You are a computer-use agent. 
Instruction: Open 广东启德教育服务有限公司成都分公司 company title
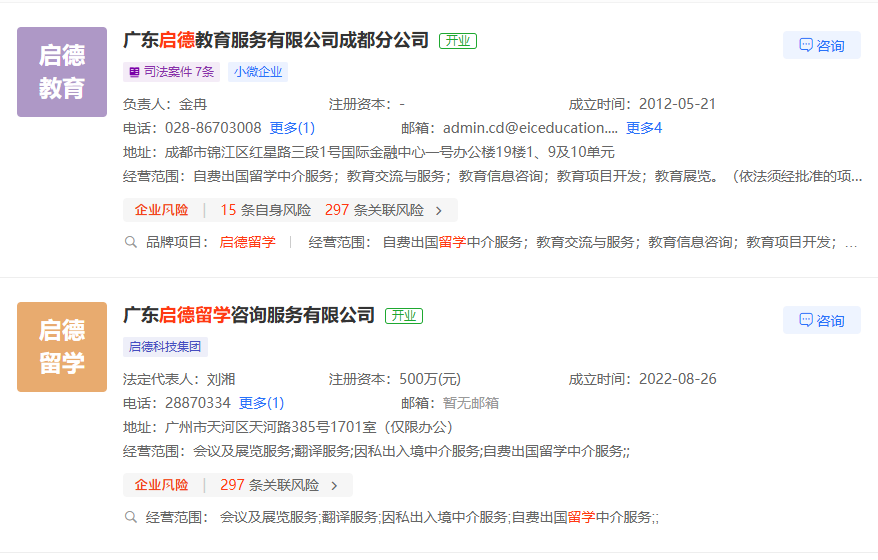point(276,40)
